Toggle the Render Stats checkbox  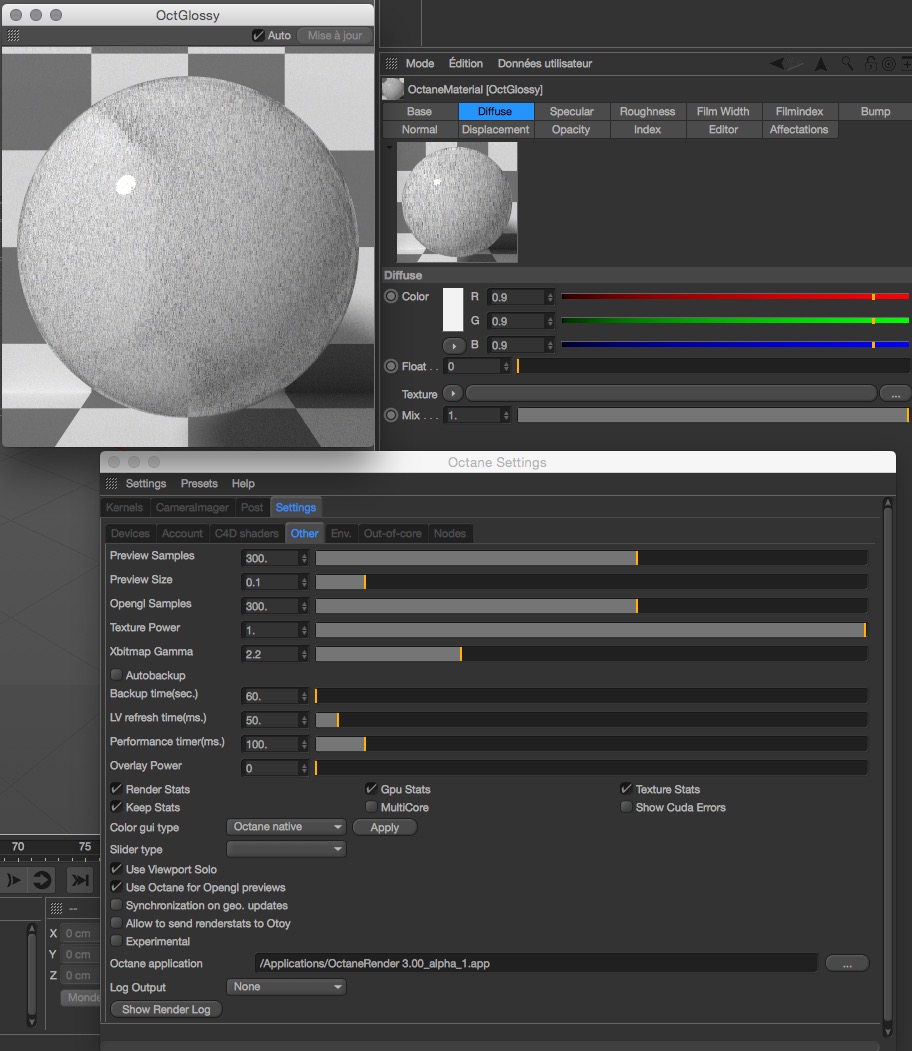tap(117, 789)
